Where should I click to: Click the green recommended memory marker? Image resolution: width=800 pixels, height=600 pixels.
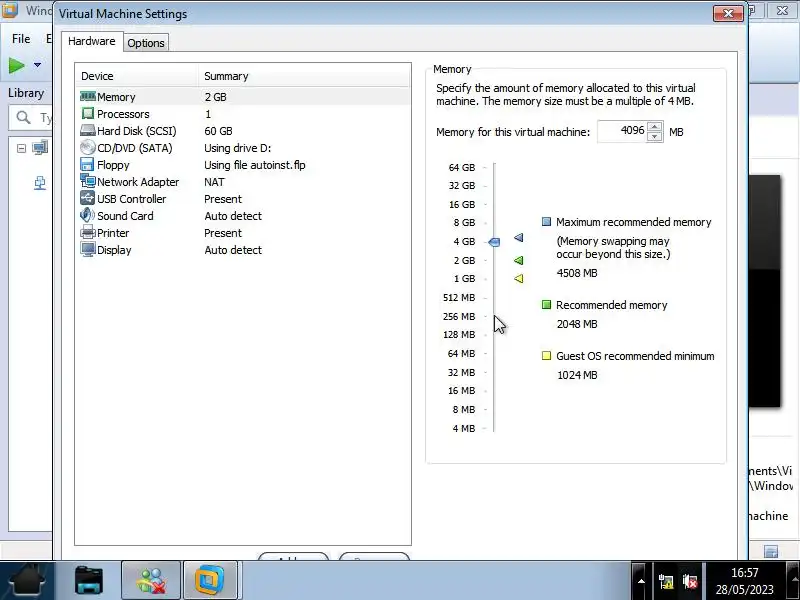pos(518,260)
